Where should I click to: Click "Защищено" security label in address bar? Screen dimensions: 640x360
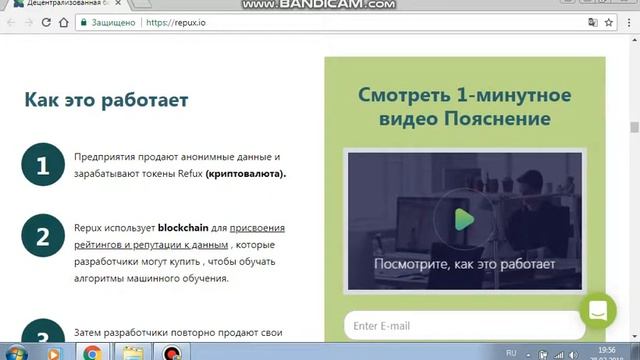coord(113,22)
